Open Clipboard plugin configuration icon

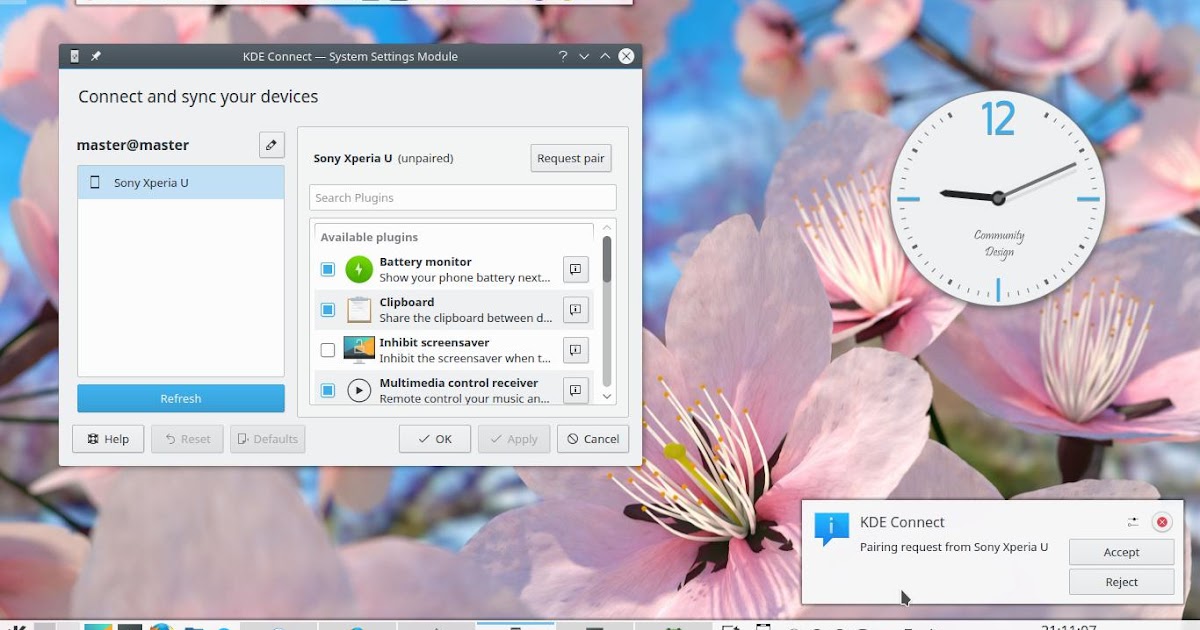[x=575, y=309]
